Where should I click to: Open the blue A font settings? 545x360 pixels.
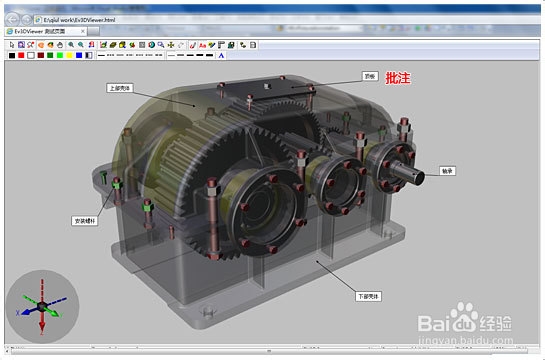point(221,55)
